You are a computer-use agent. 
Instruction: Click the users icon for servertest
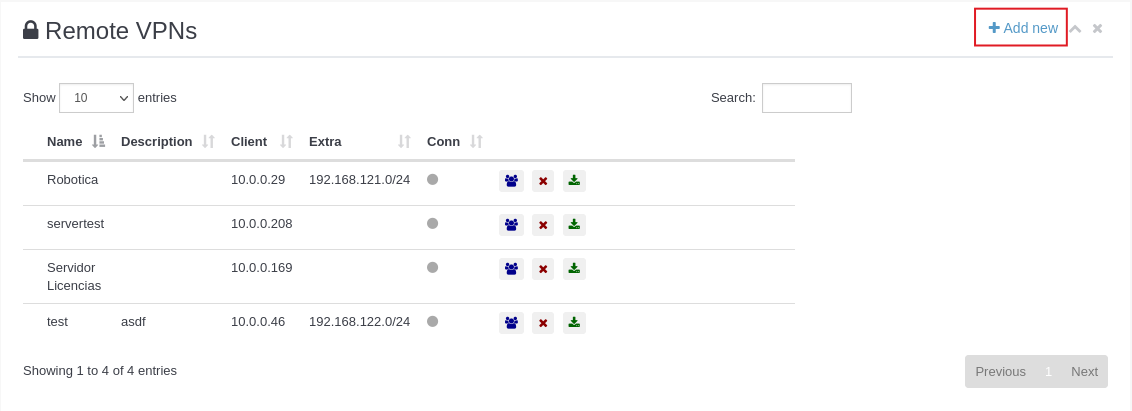[511, 225]
